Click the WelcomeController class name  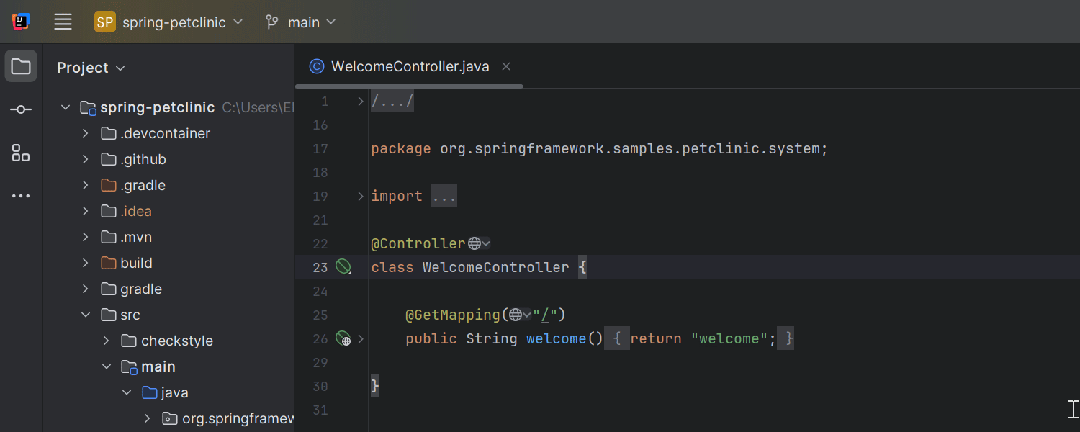tap(496, 267)
